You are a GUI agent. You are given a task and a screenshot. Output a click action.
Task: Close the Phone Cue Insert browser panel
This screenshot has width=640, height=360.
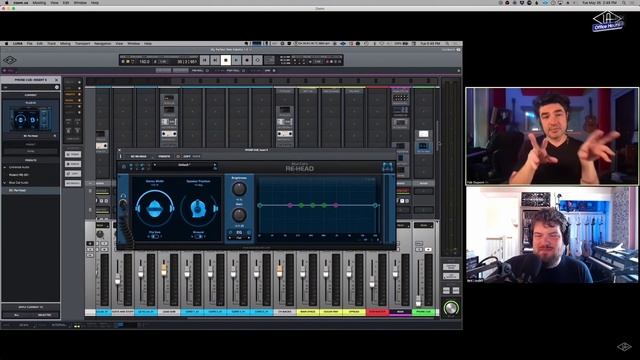tap(57, 80)
